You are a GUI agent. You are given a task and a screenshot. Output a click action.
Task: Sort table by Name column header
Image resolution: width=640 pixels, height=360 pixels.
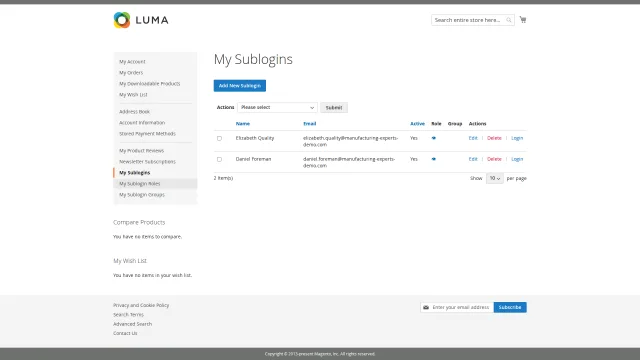pos(242,124)
